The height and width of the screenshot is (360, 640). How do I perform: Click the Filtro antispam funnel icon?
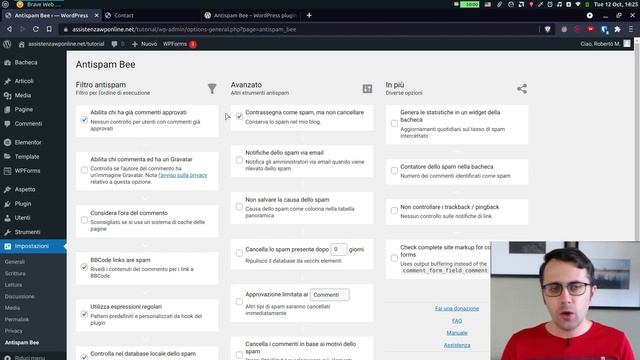click(x=212, y=89)
